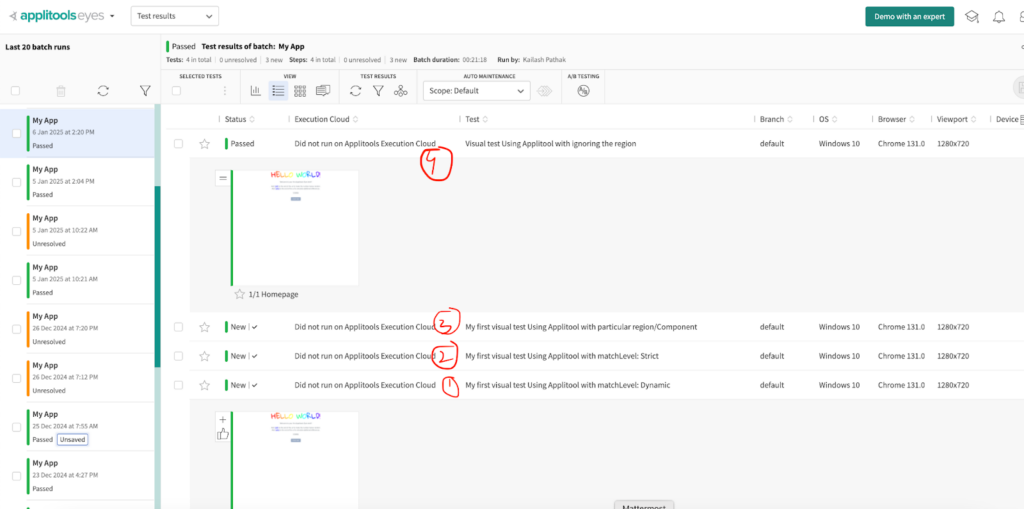Star the test with matchLevel: Strict
The height and width of the screenshot is (509, 1024).
[205, 356]
